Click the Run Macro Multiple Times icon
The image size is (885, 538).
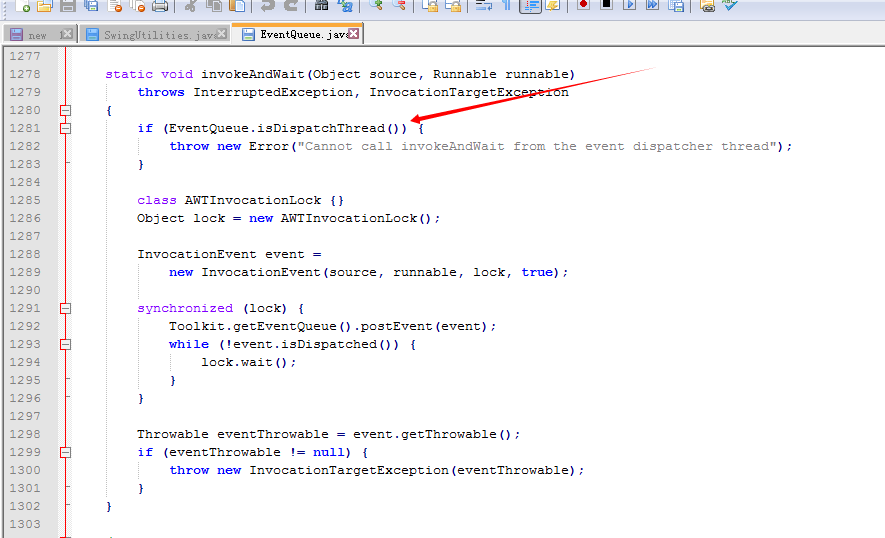(x=652, y=5)
